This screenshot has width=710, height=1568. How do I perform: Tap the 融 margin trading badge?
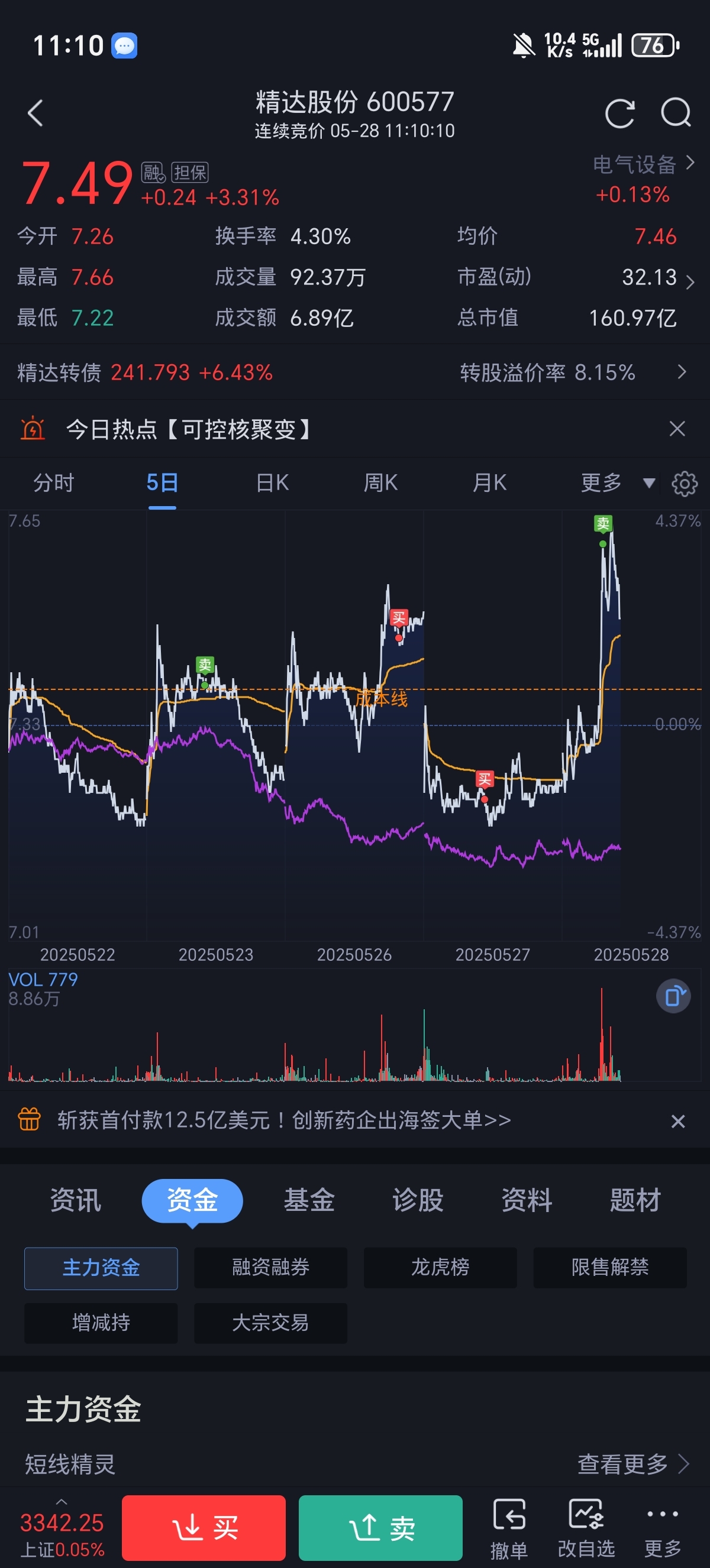tap(153, 173)
